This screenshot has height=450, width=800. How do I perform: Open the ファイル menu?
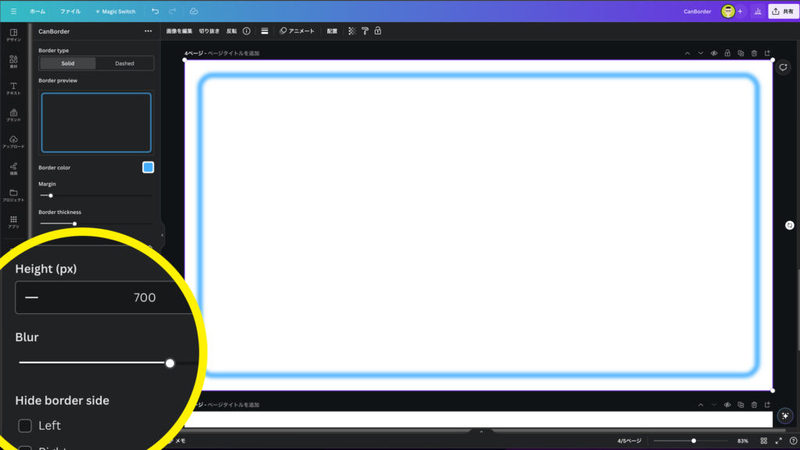coord(70,11)
